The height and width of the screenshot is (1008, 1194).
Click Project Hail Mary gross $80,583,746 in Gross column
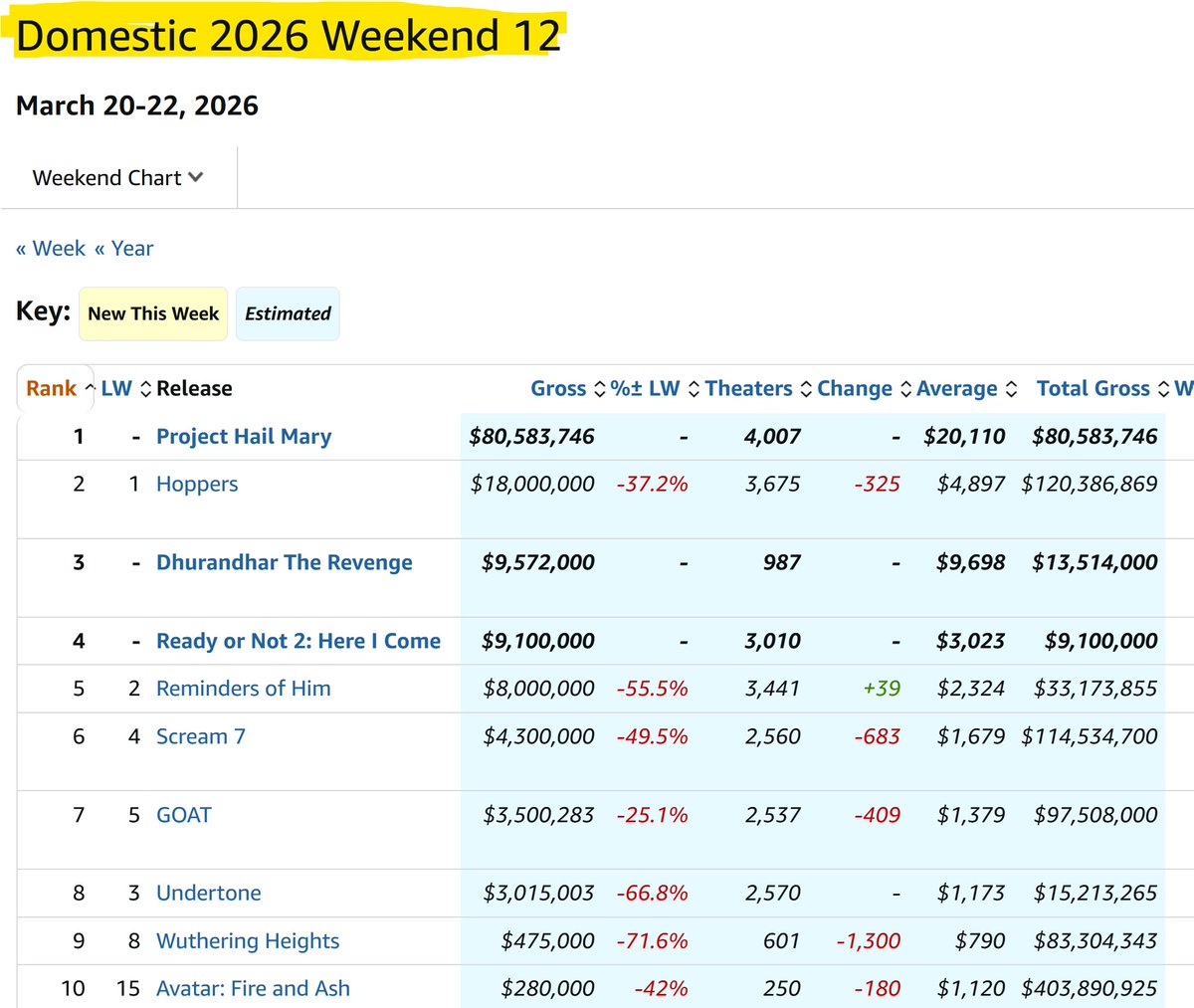pyautogui.click(x=532, y=437)
